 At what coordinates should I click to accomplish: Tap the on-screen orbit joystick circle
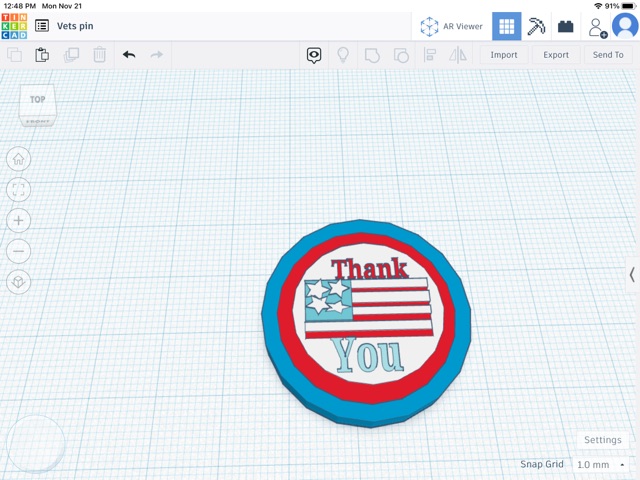[36, 444]
